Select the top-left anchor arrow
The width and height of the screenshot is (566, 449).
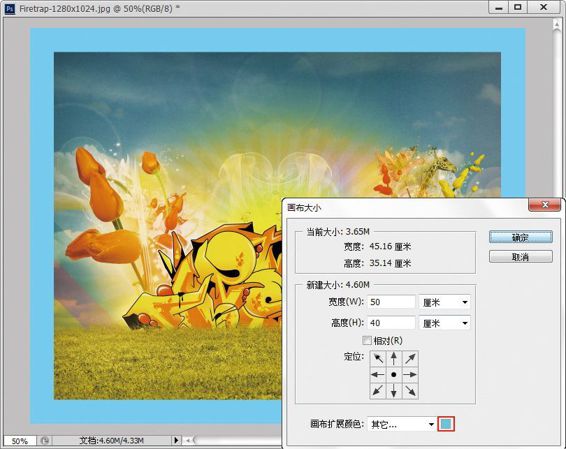pyautogui.click(x=378, y=358)
